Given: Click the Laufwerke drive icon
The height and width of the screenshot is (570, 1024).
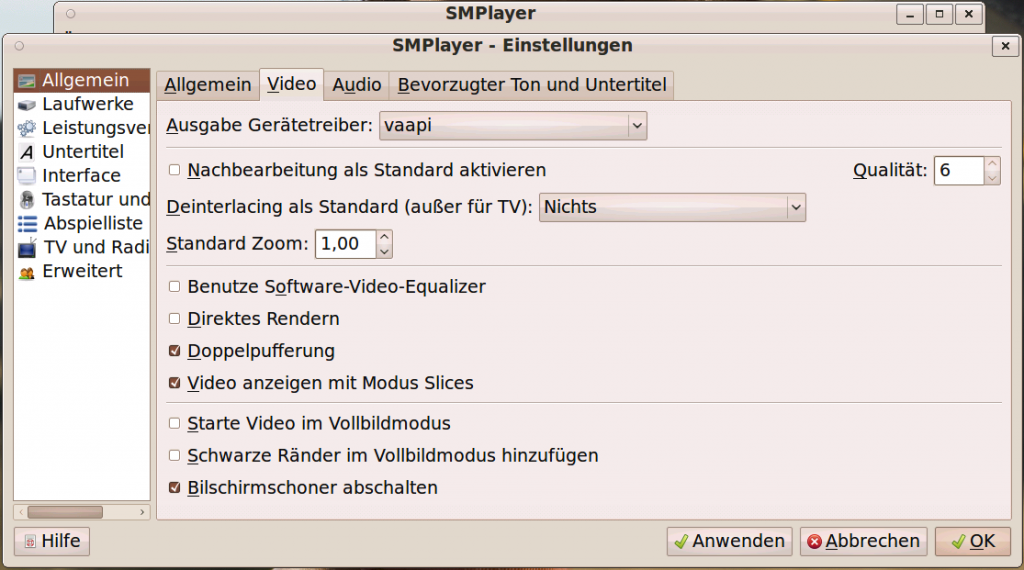Looking at the screenshot, I should (27, 104).
